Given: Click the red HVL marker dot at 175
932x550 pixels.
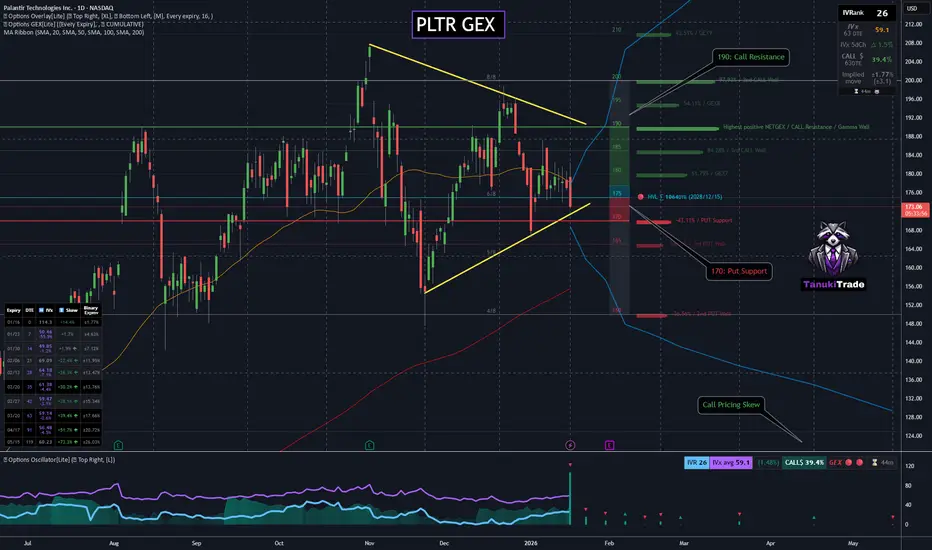Looking at the screenshot, I should click(640, 197).
